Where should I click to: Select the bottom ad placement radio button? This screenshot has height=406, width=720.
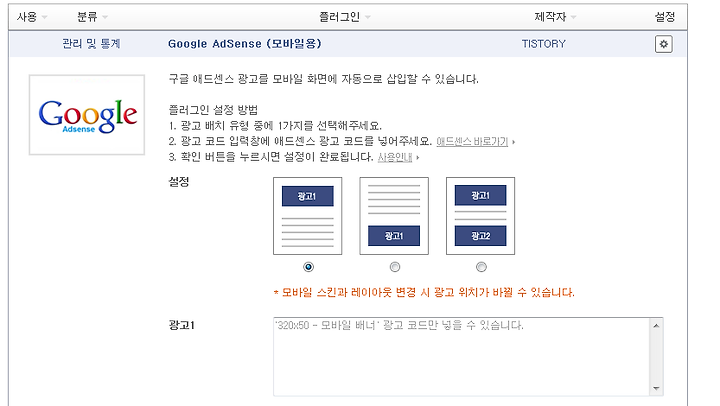[x=394, y=267]
